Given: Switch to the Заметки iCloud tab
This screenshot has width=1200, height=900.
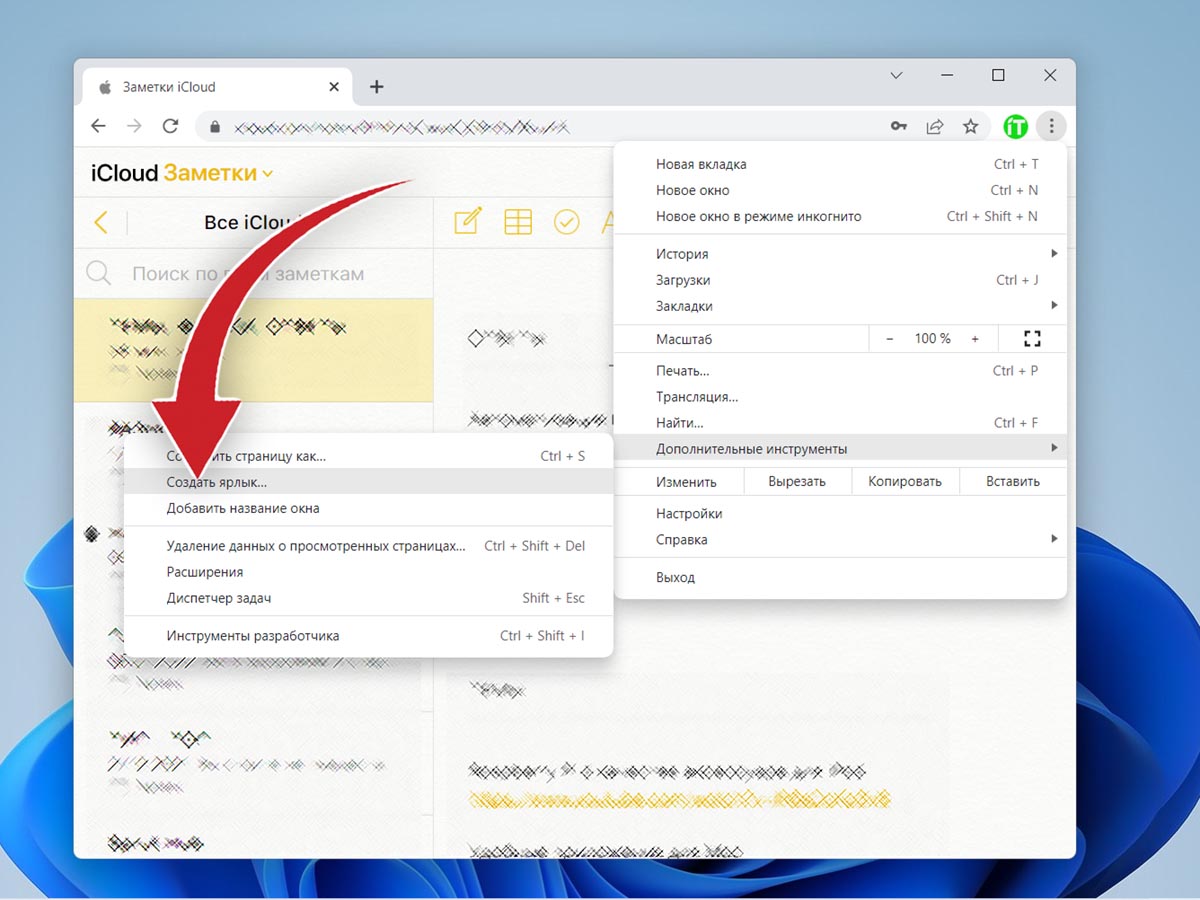Looking at the screenshot, I should point(215,87).
